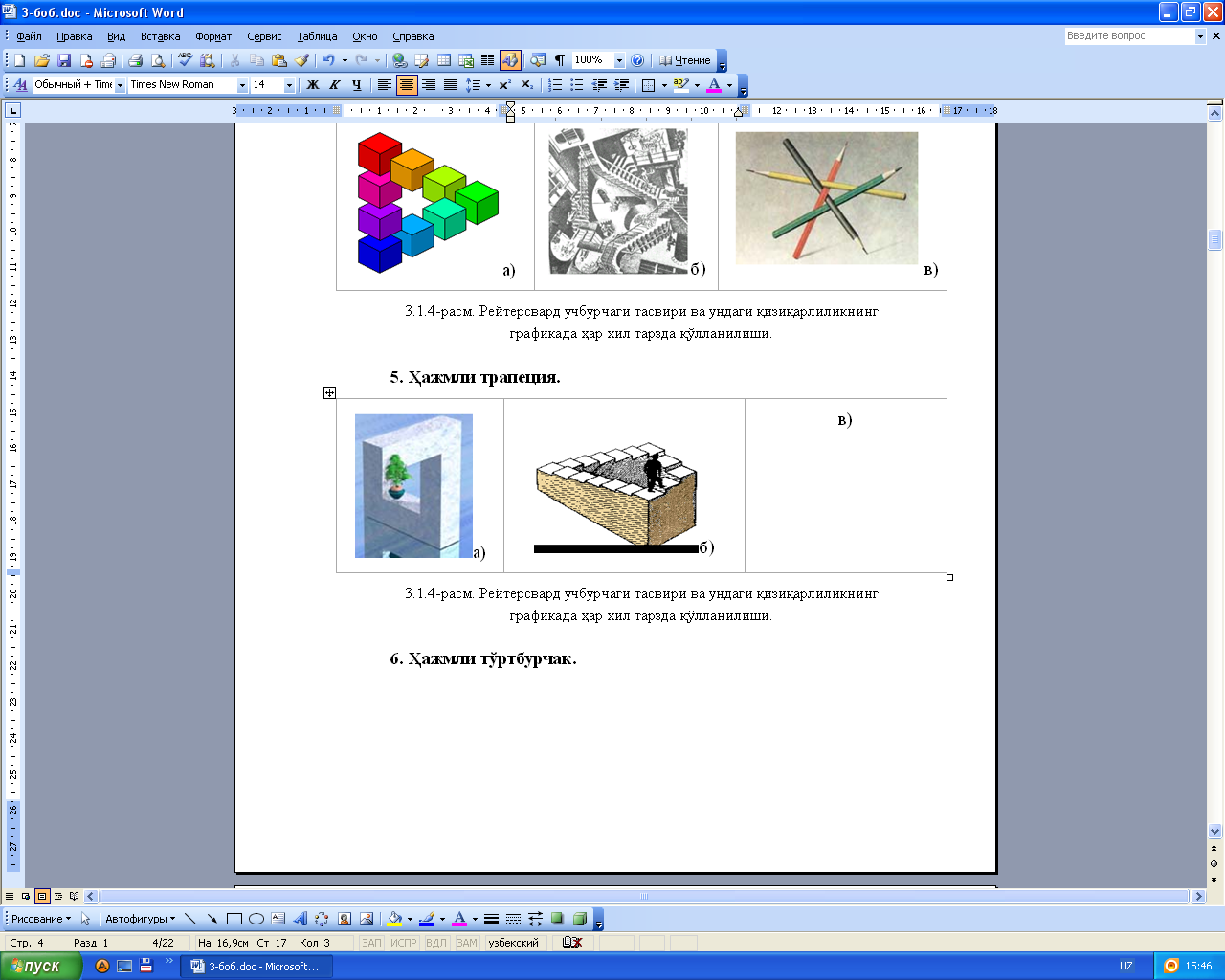Click the UZ language indicator
The image size is (1225, 980).
[x=1126, y=966]
